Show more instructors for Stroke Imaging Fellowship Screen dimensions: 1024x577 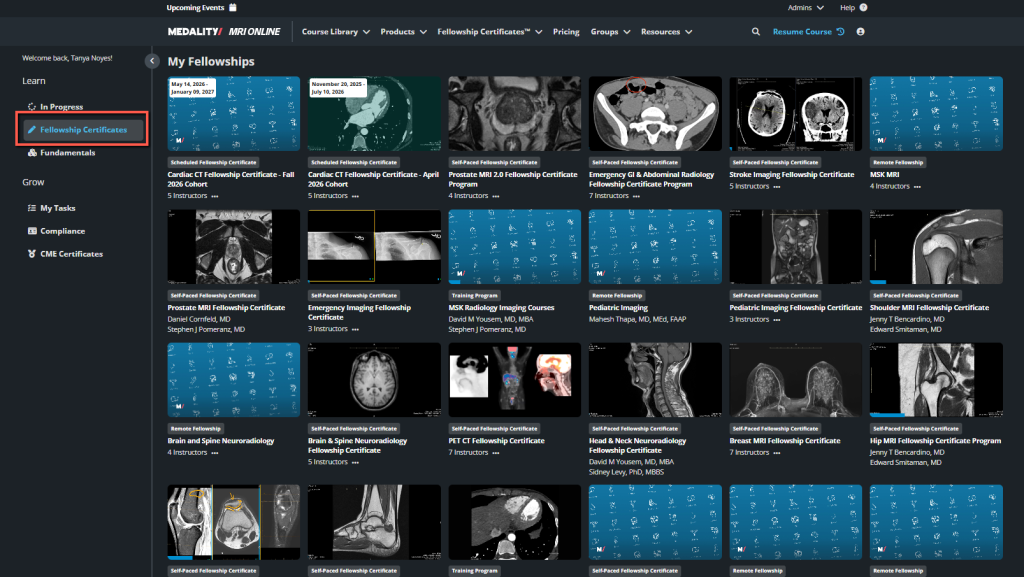coord(776,187)
